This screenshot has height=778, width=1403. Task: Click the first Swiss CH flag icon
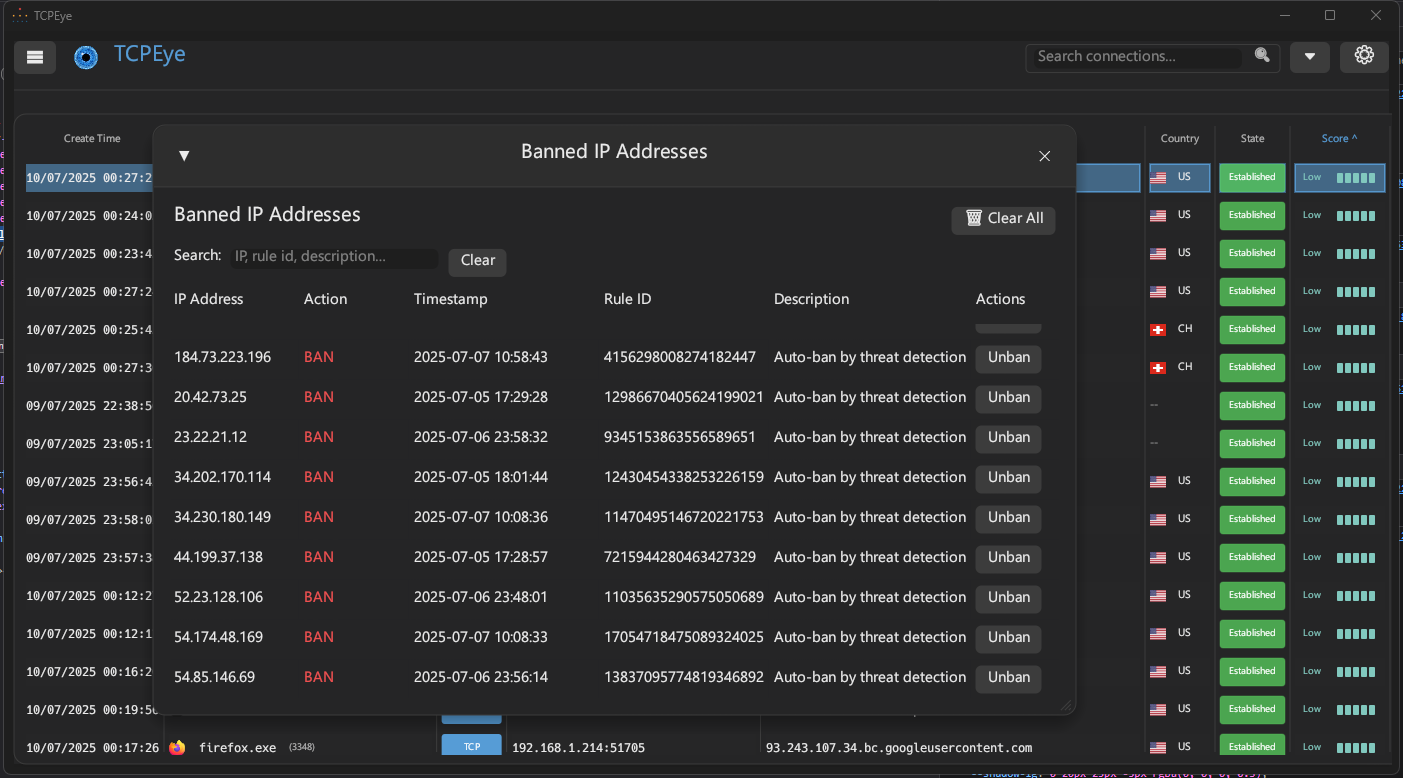(1158, 329)
